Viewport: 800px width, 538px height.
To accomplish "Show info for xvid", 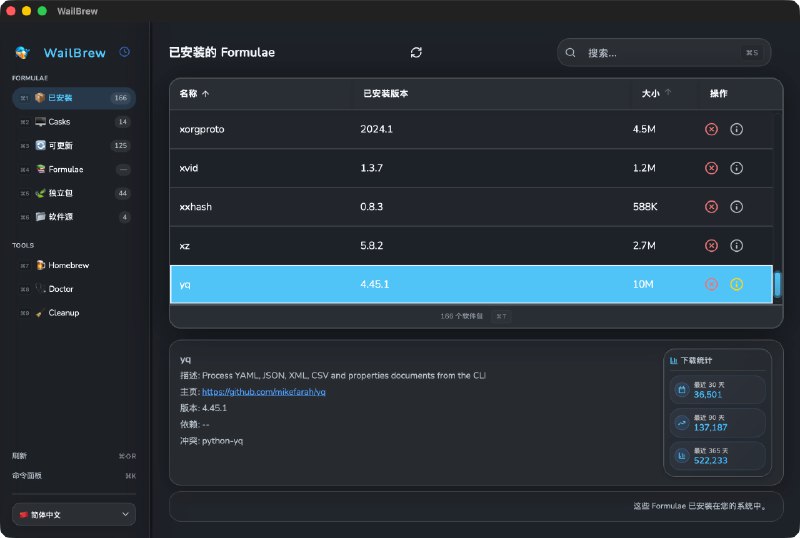I will tap(736, 168).
